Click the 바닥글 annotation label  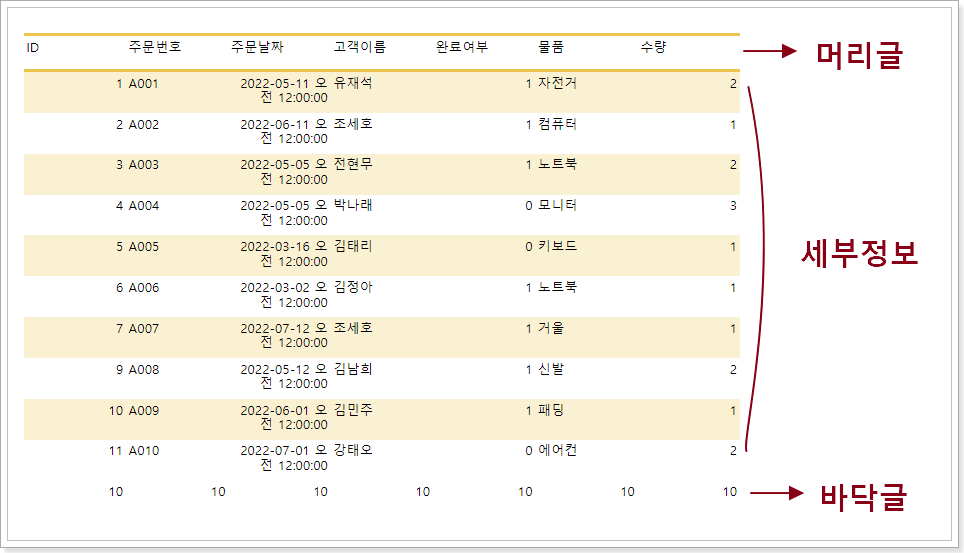point(862,497)
